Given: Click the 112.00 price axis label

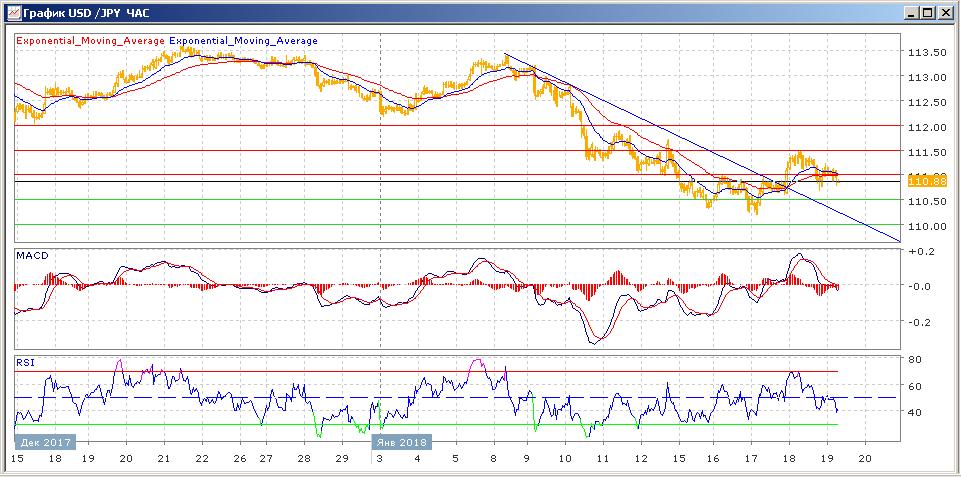Looking at the screenshot, I should click(926, 127).
